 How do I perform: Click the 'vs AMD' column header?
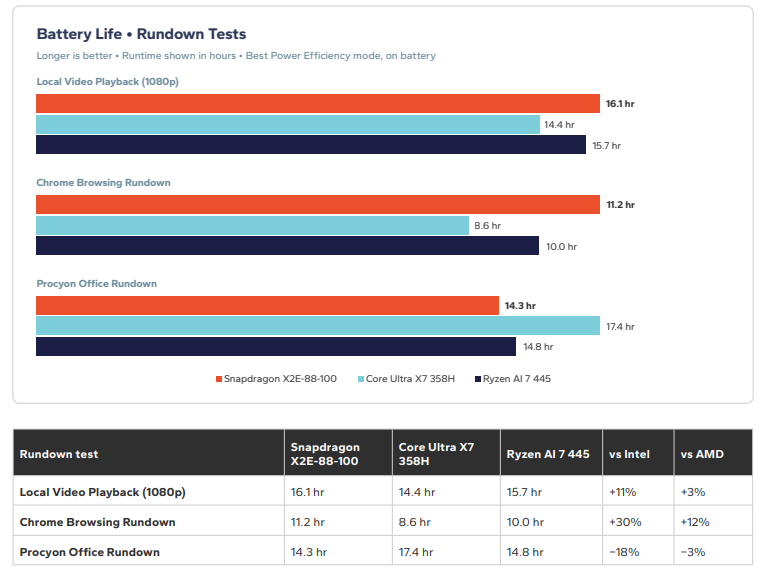[x=713, y=452]
